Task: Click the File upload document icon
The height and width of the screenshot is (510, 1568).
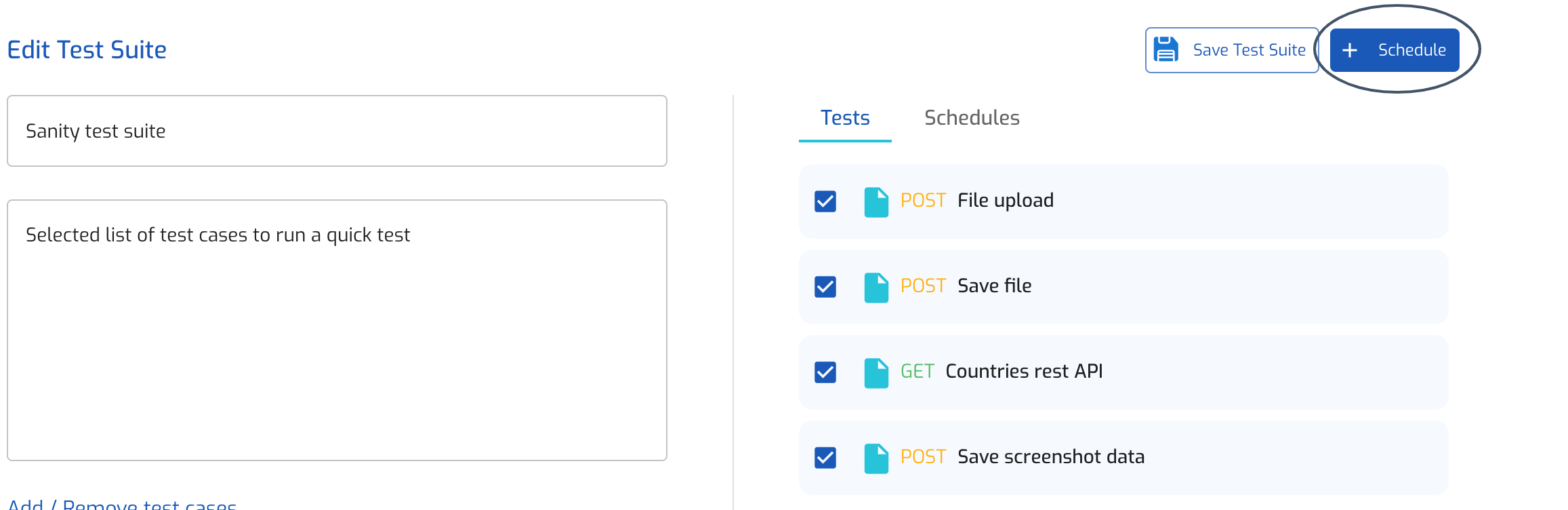Action: point(876,202)
